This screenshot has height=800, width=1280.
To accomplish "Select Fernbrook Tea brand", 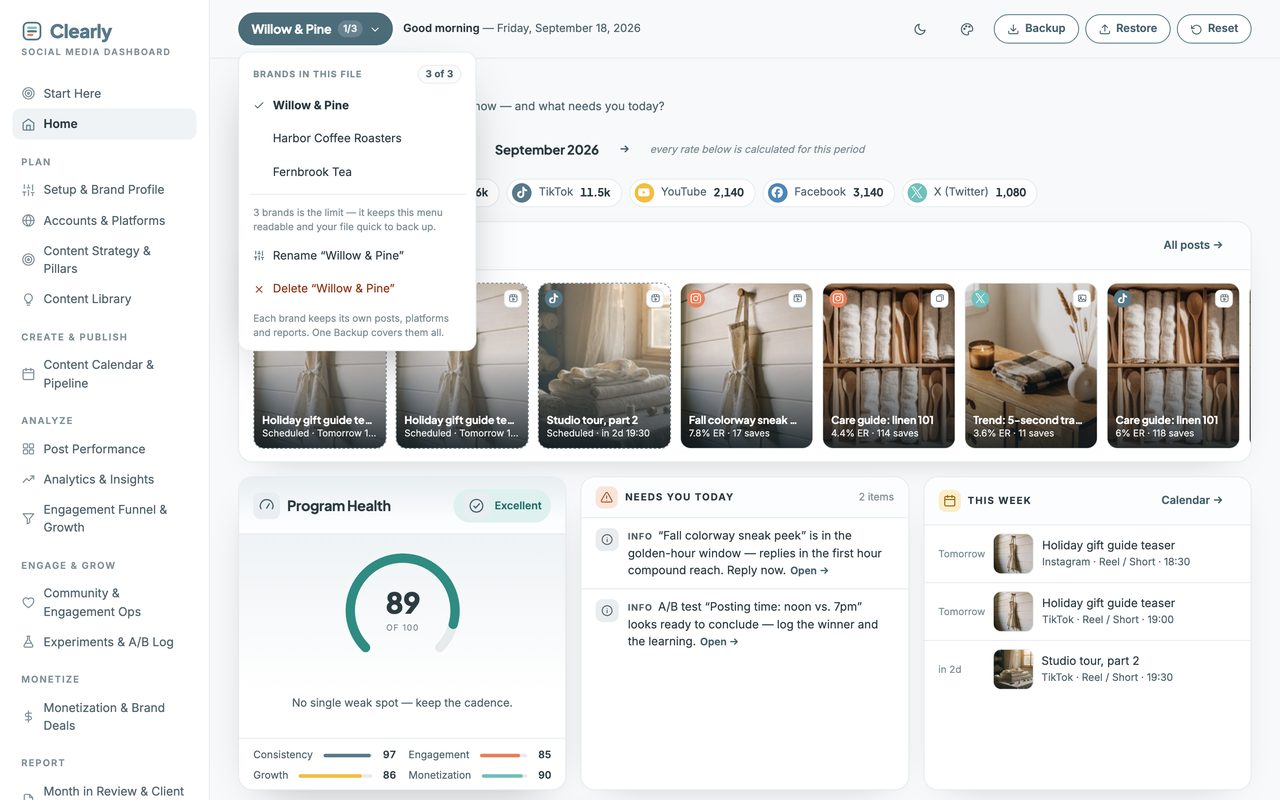I will [357, 172].
